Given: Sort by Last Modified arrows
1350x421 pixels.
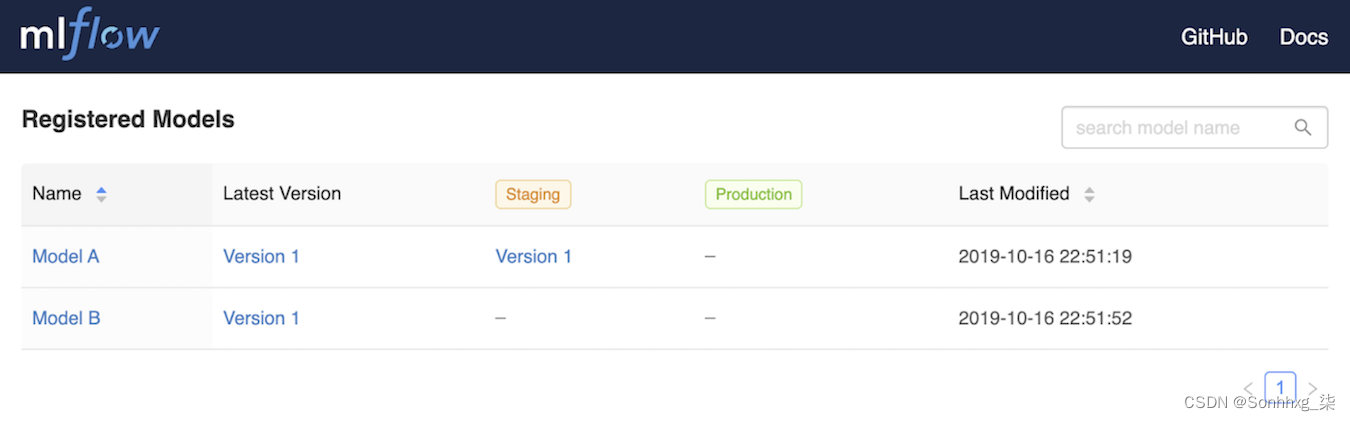Looking at the screenshot, I should [x=1089, y=194].
